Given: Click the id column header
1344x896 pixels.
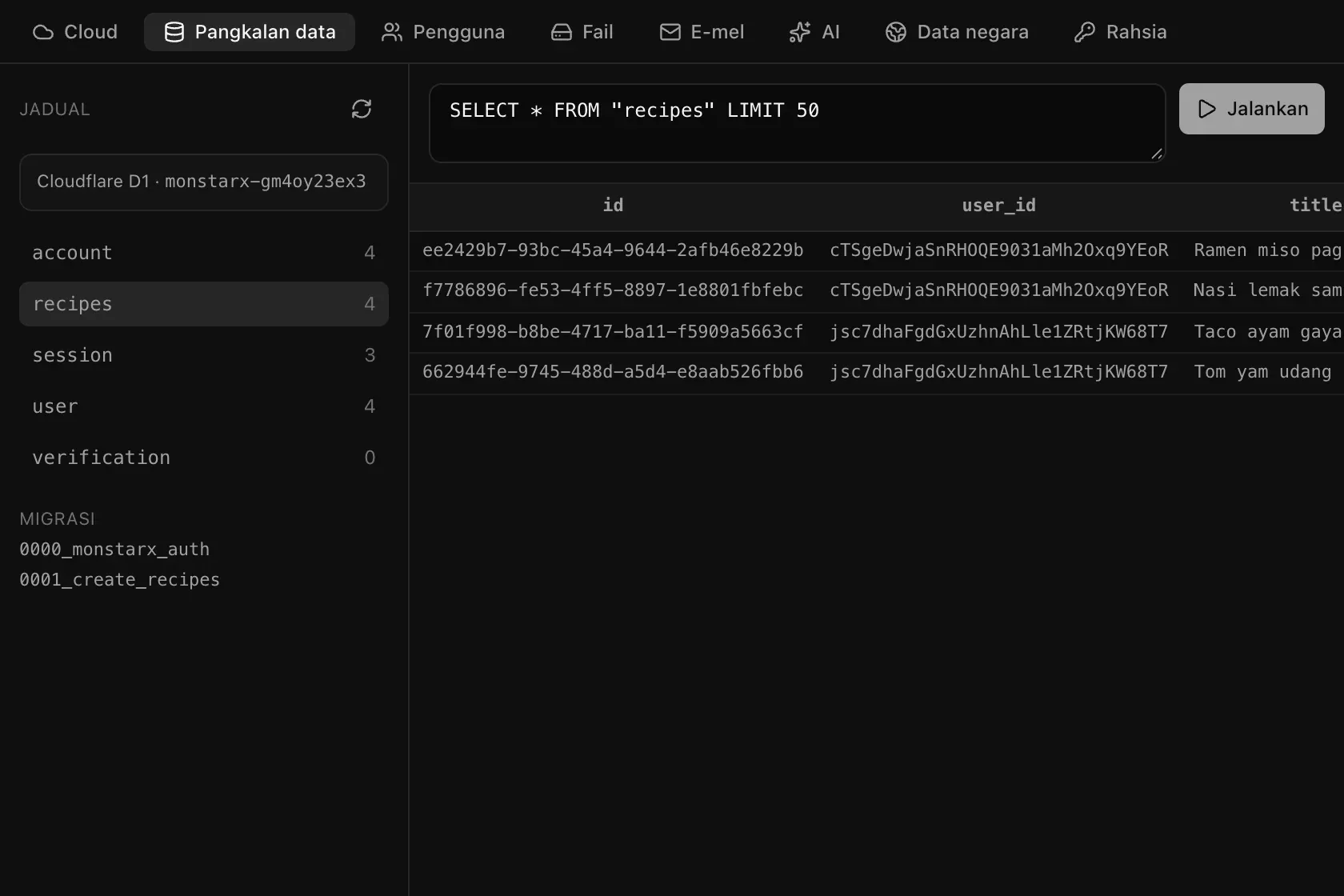Looking at the screenshot, I should 613,206.
